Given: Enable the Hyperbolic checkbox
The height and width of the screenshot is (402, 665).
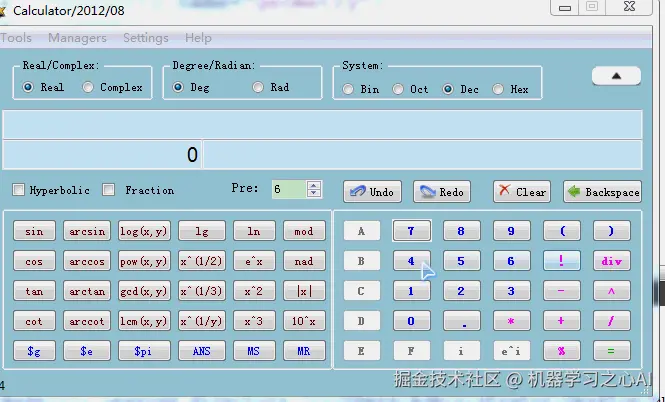Looking at the screenshot, I should 19,190.
